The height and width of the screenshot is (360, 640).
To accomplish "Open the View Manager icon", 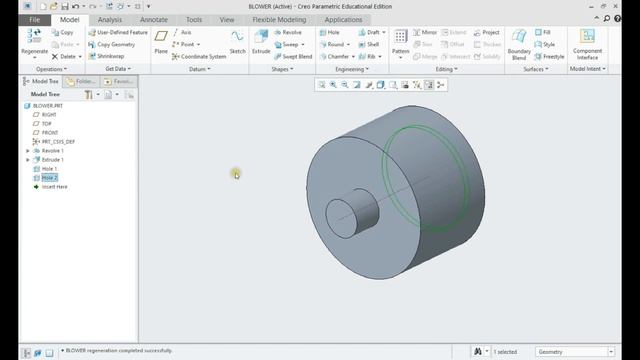I will pos(405,85).
